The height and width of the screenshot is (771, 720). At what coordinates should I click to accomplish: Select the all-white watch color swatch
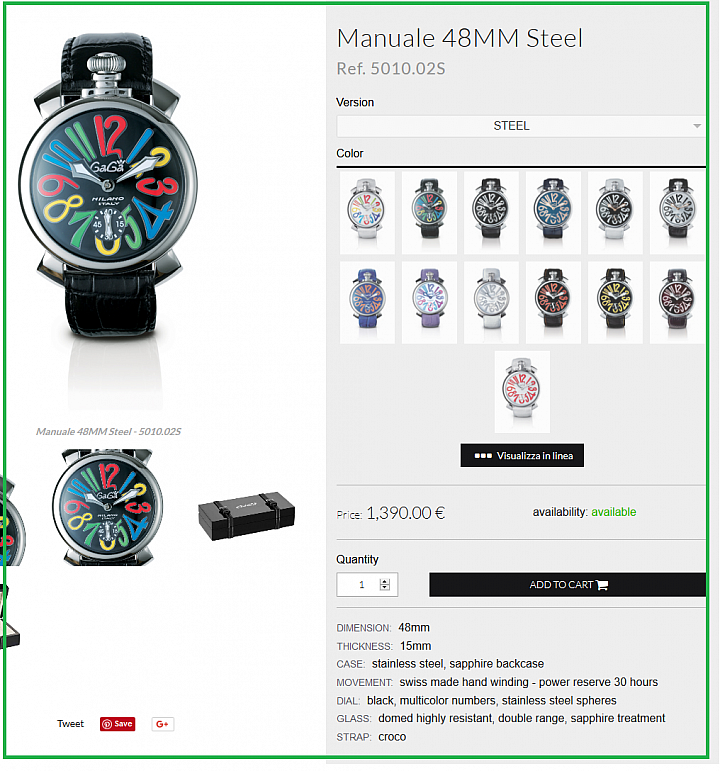[x=491, y=302]
